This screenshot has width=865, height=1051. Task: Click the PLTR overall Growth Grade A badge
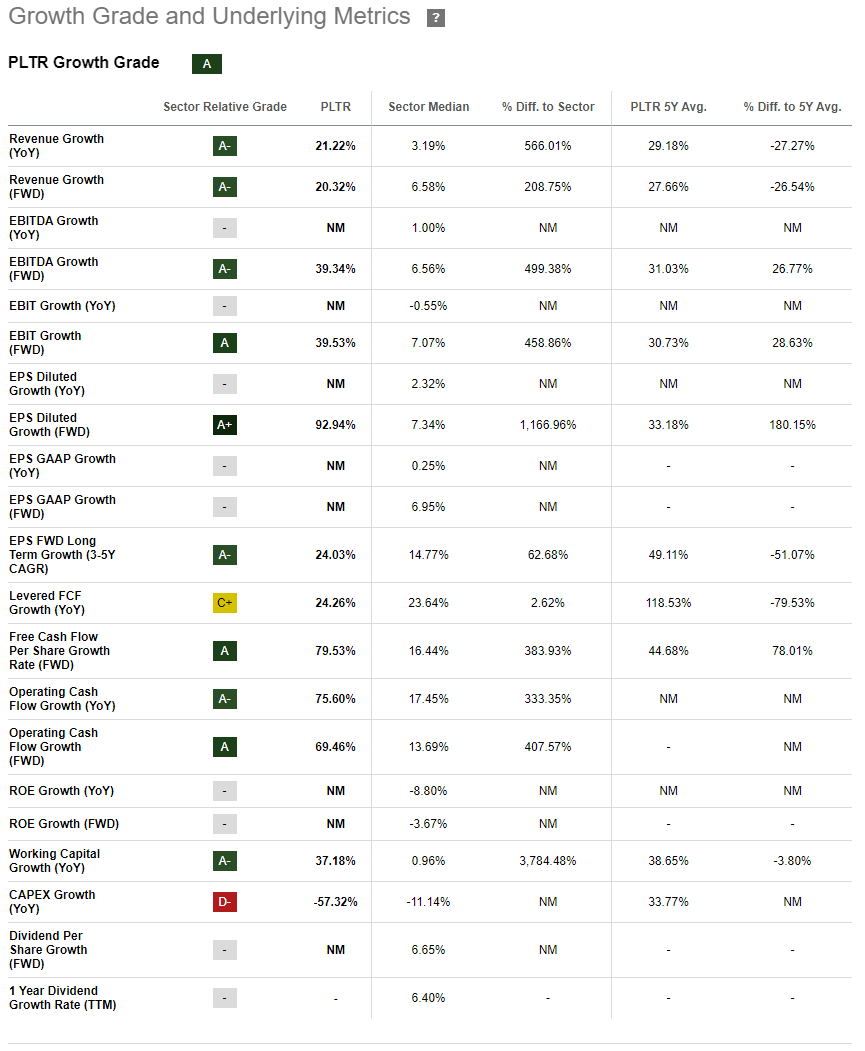[207, 64]
